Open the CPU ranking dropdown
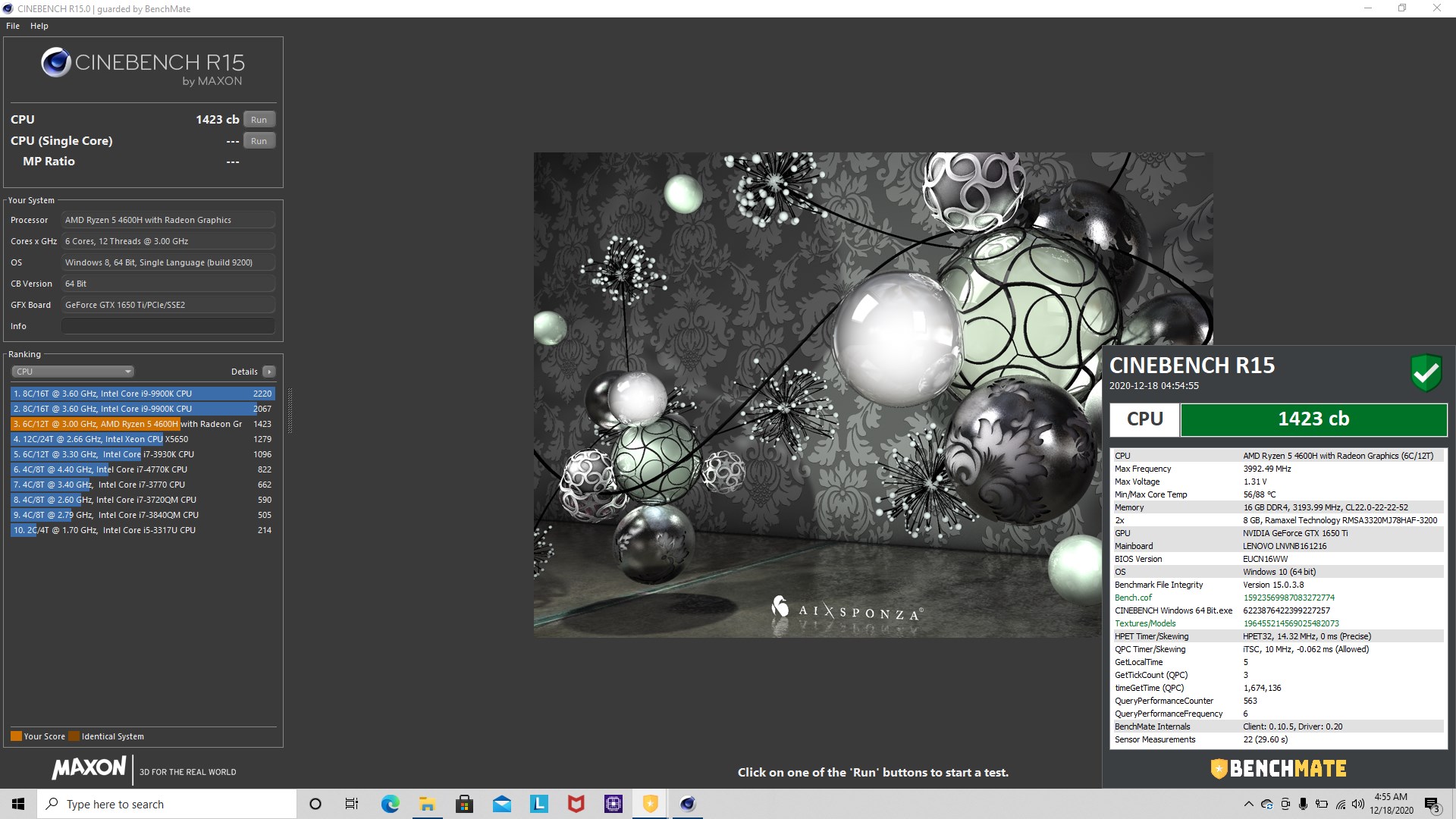This screenshot has height=819, width=1456. (x=73, y=372)
